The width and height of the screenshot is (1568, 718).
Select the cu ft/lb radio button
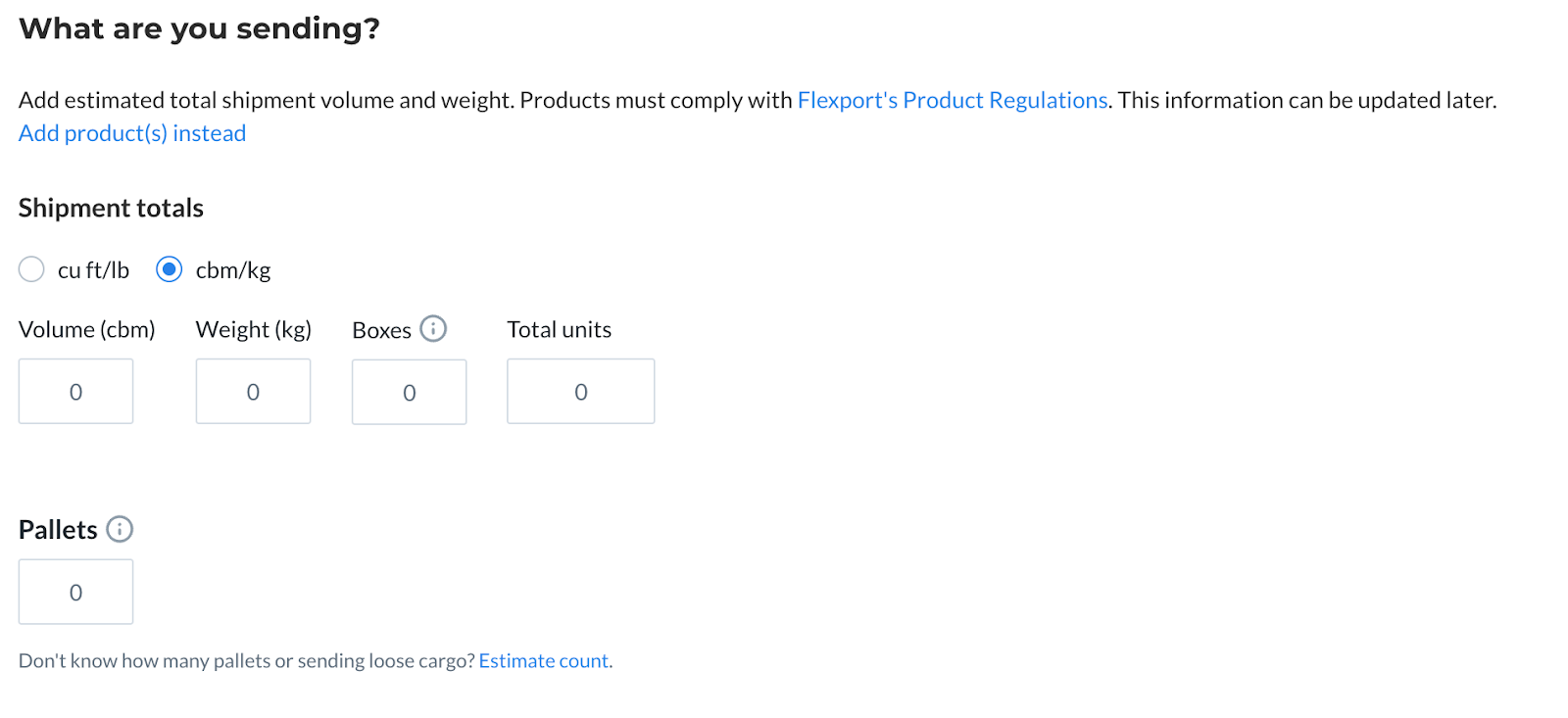[x=31, y=269]
